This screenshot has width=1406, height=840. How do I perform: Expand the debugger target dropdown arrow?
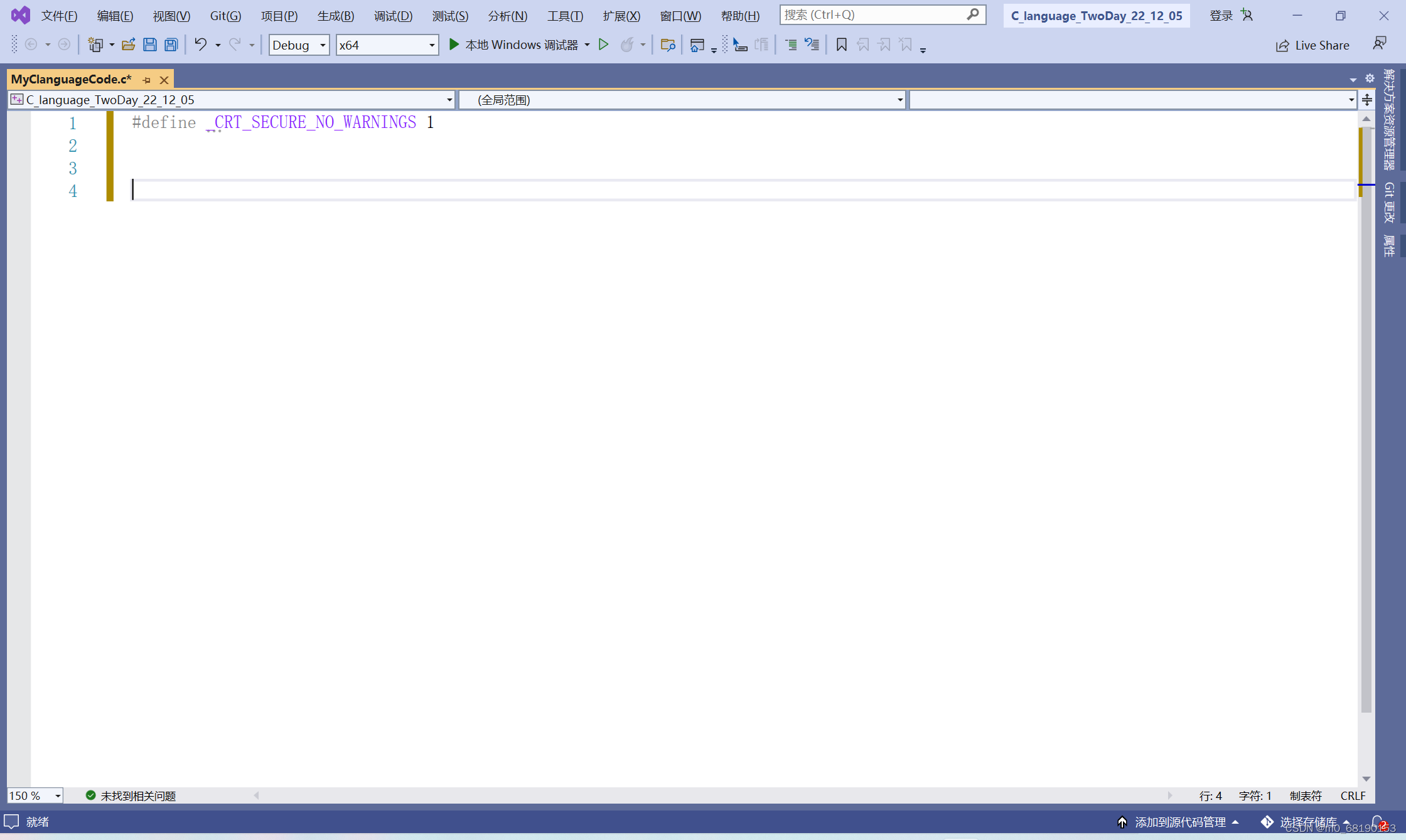click(587, 45)
